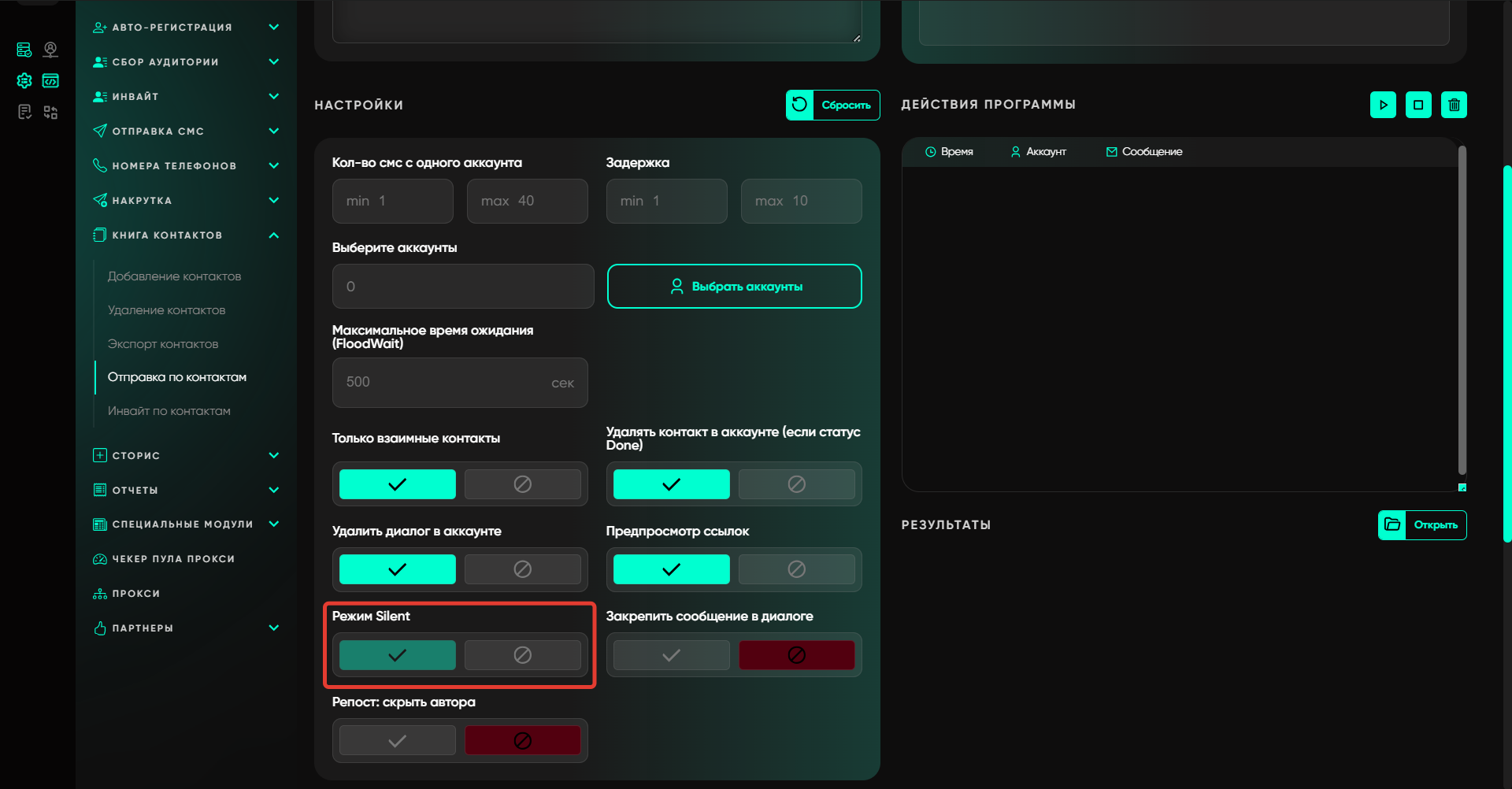Collapse the Книга контактов section
The height and width of the screenshot is (789, 1512).
pyautogui.click(x=273, y=235)
